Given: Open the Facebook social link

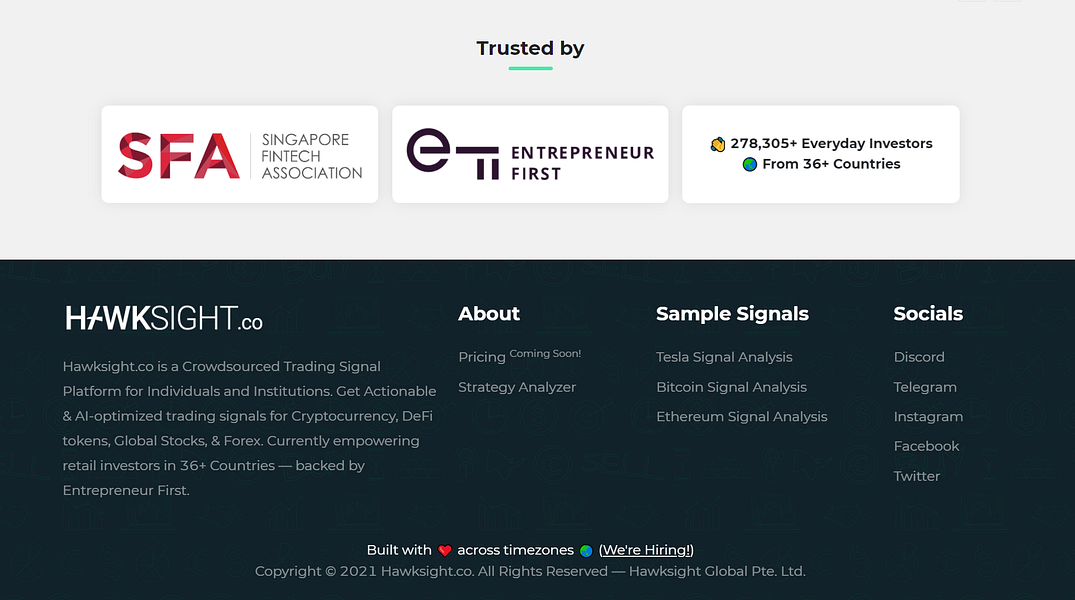Looking at the screenshot, I should [926, 446].
